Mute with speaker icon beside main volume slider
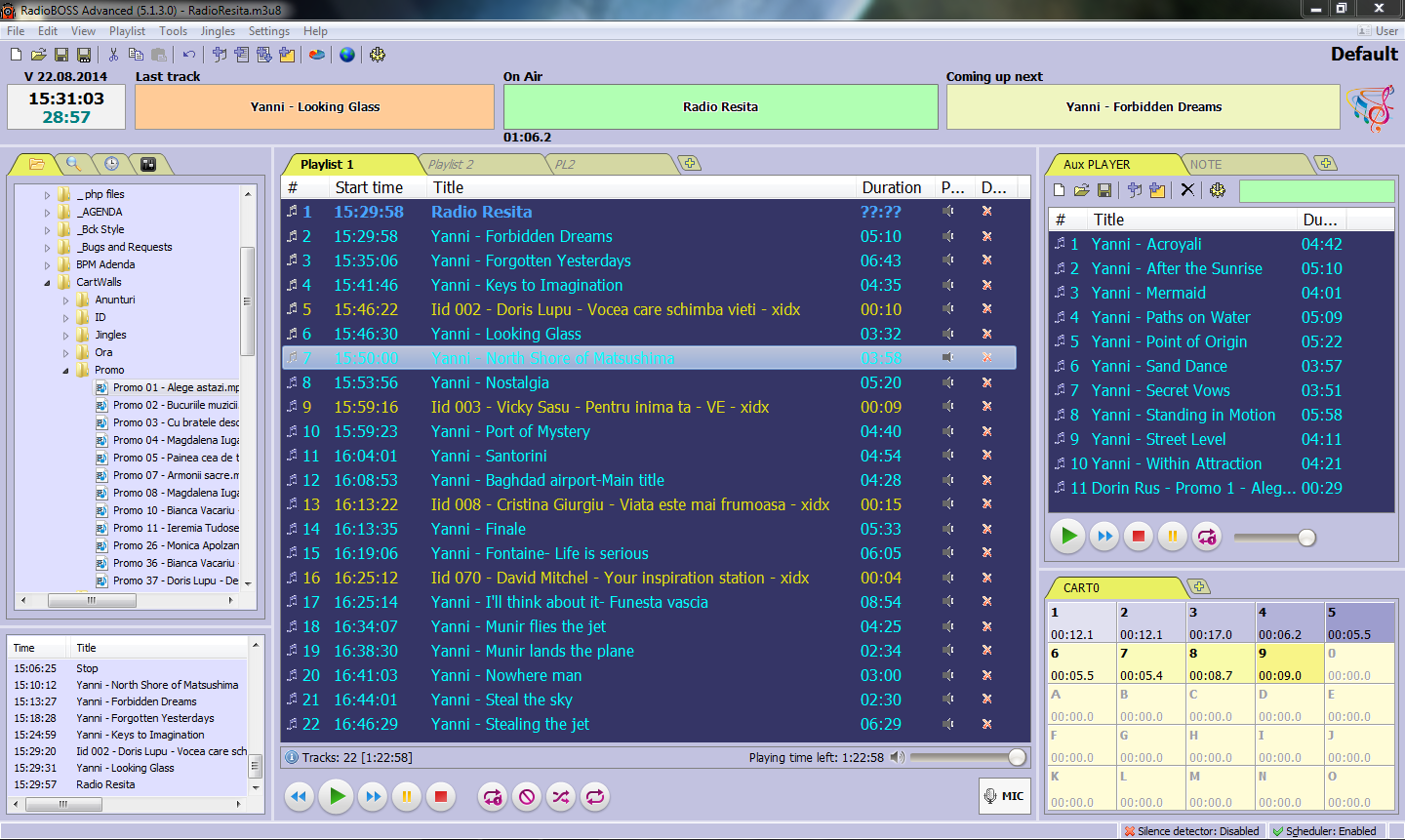 pyautogui.click(x=898, y=757)
